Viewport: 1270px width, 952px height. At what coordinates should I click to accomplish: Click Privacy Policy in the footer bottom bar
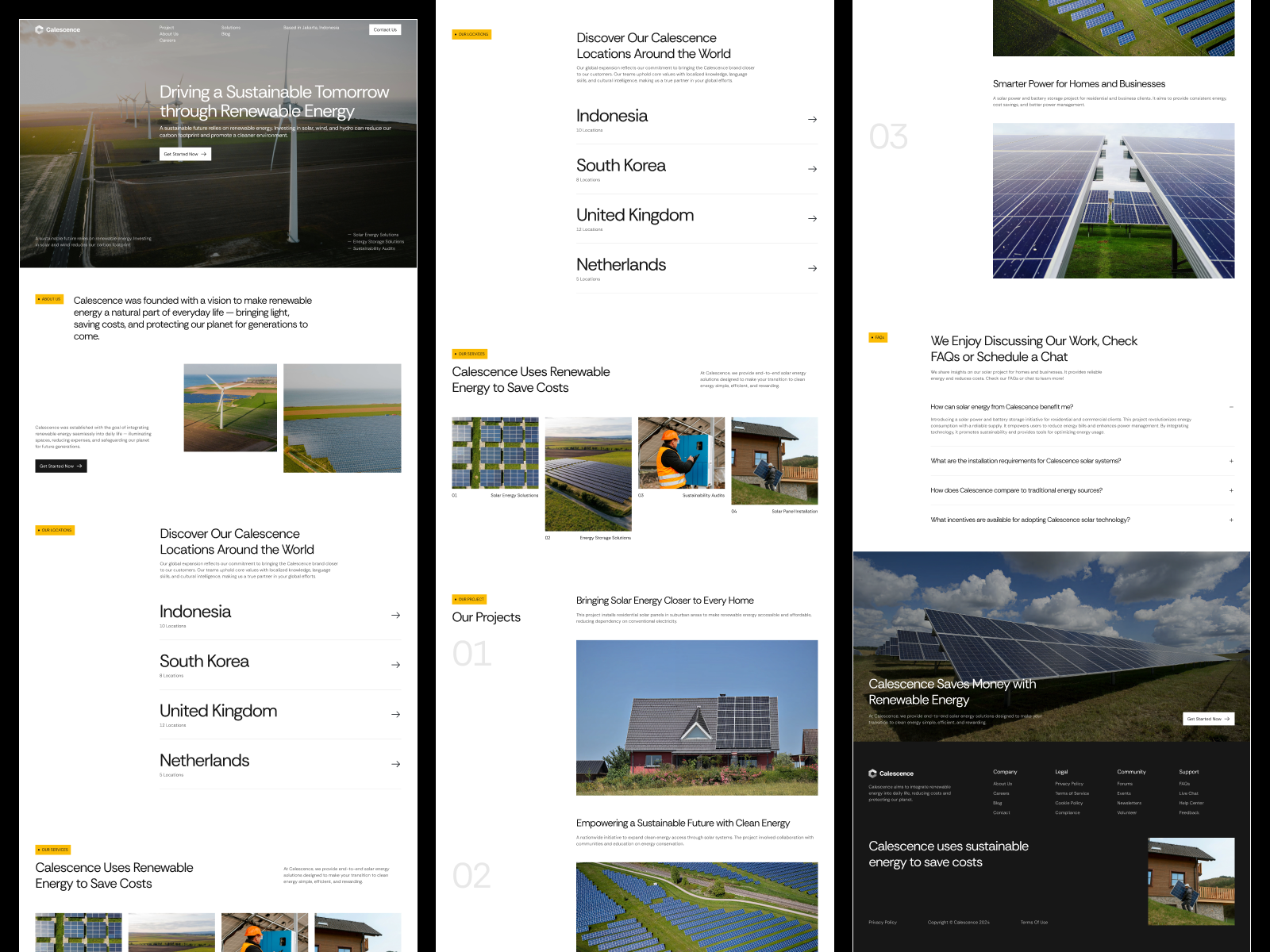click(x=883, y=923)
